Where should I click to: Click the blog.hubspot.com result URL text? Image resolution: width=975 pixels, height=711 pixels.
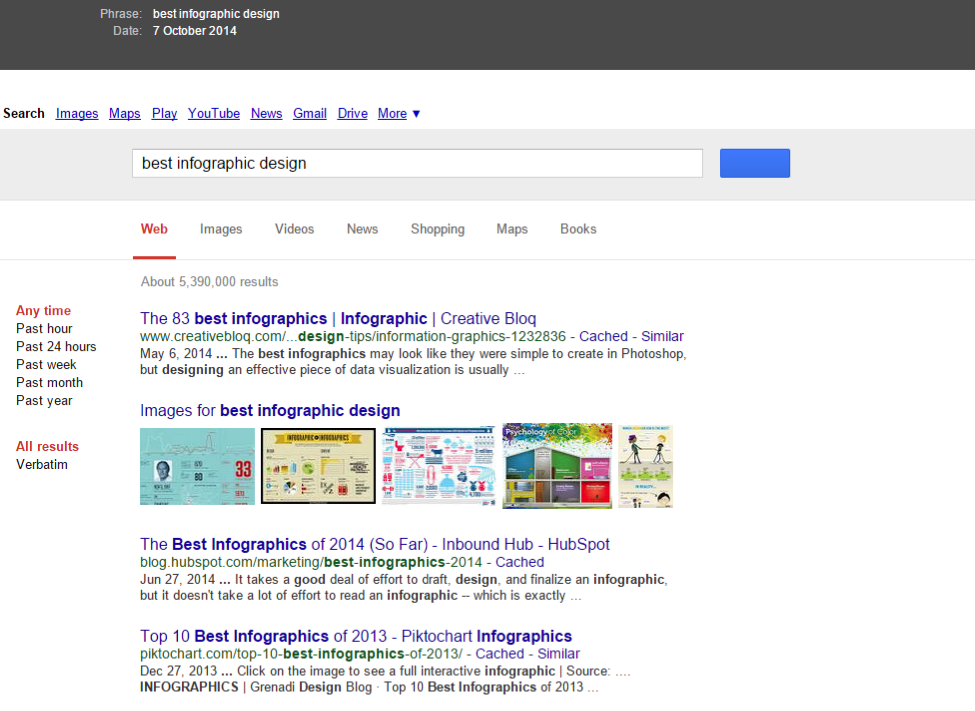311,562
